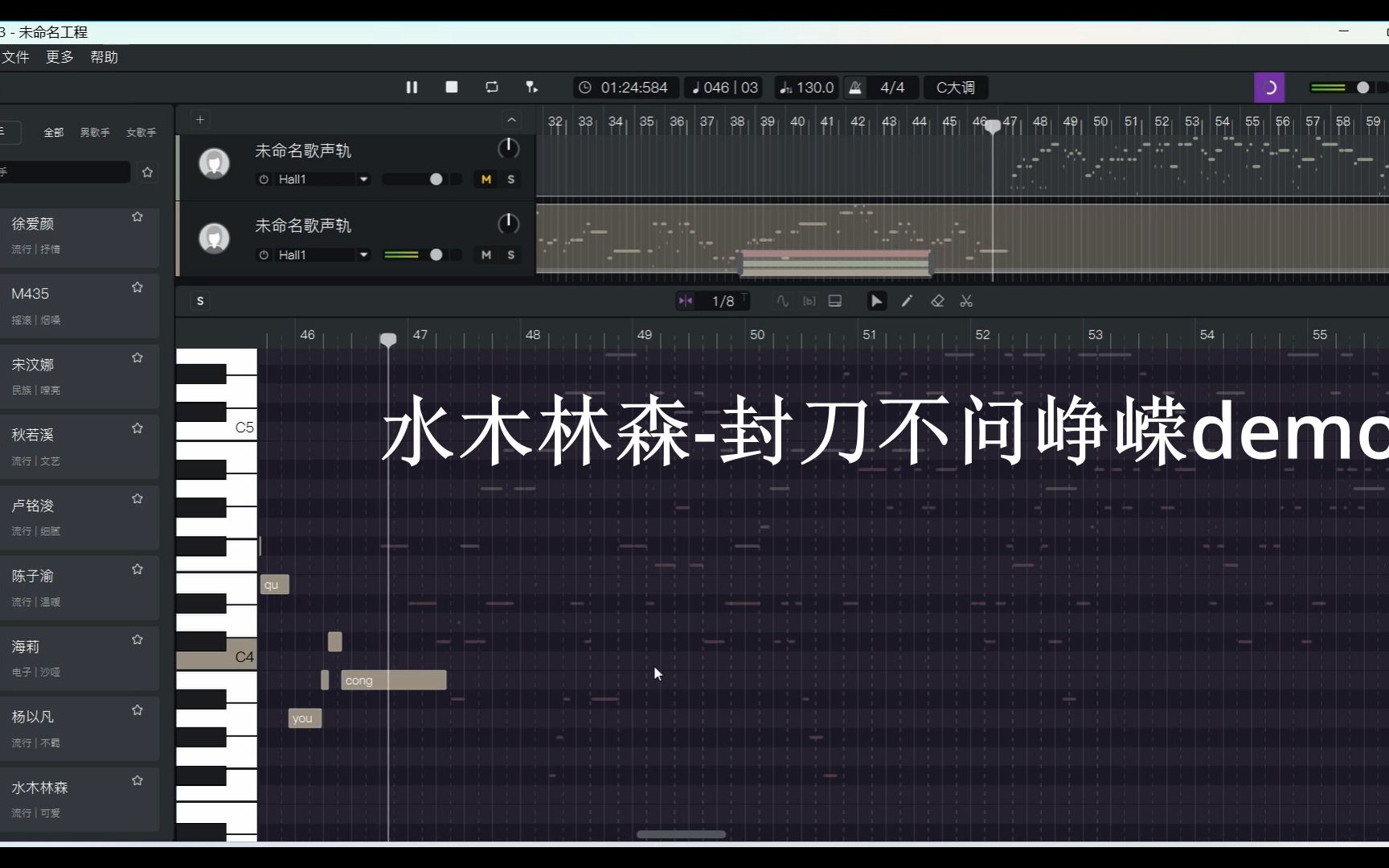Filter singers by 女歌手 tab
Image resolution: width=1389 pixels, height=868 pixels.
(x=141, y=133)
